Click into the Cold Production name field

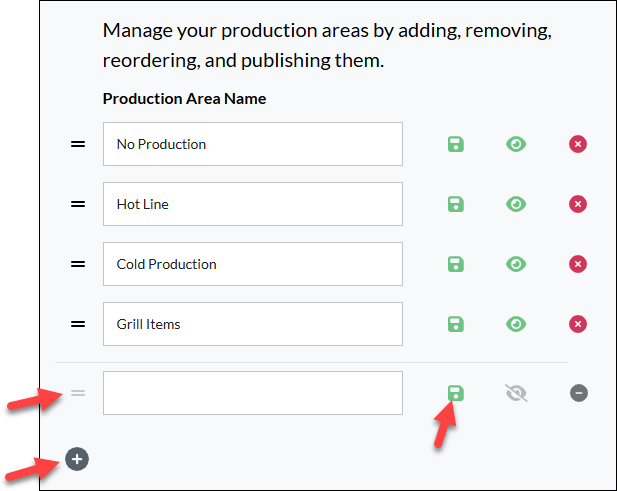[253, 264]
